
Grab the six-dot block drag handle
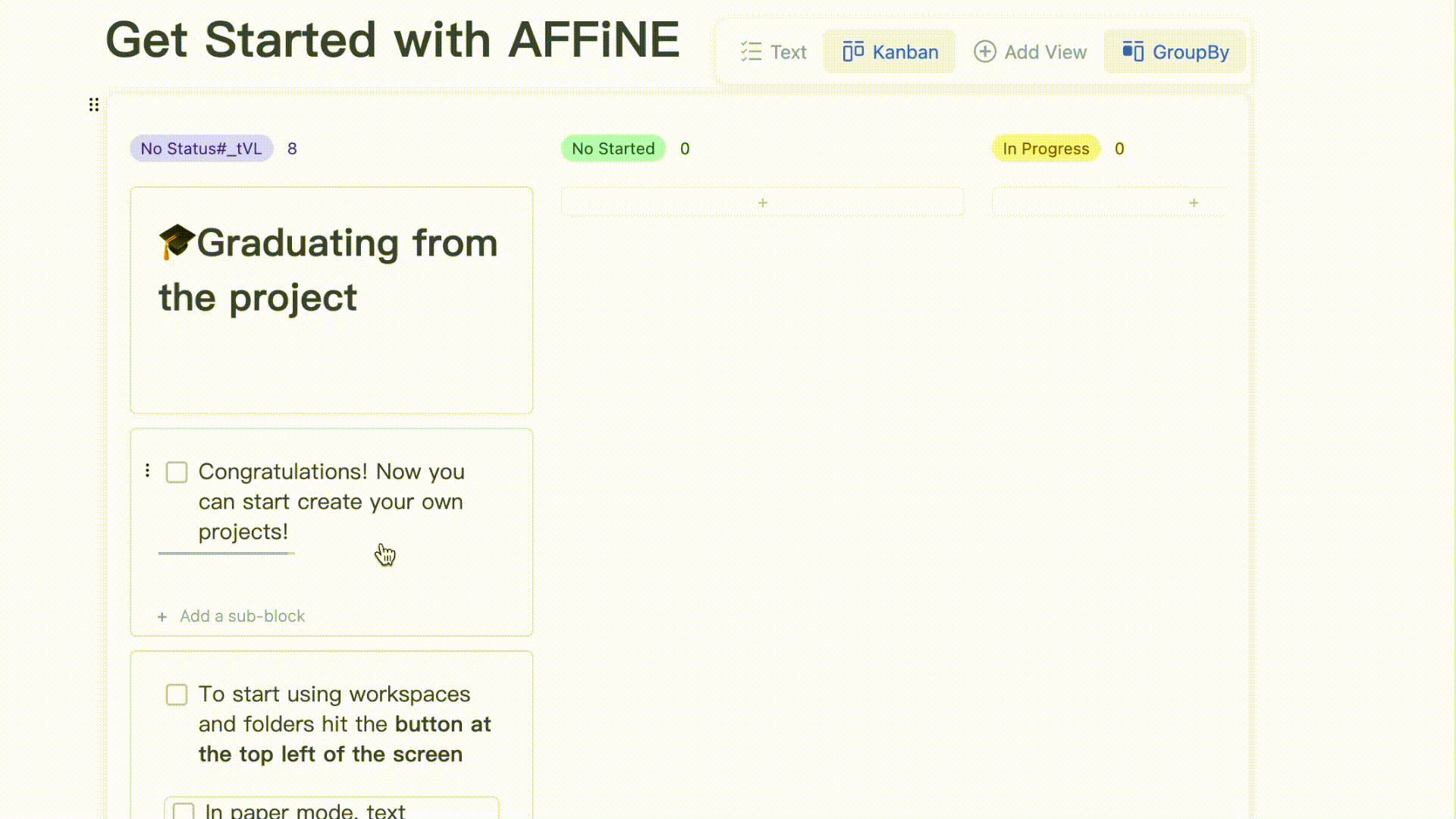pyautogui.click(x=94, y=105)
